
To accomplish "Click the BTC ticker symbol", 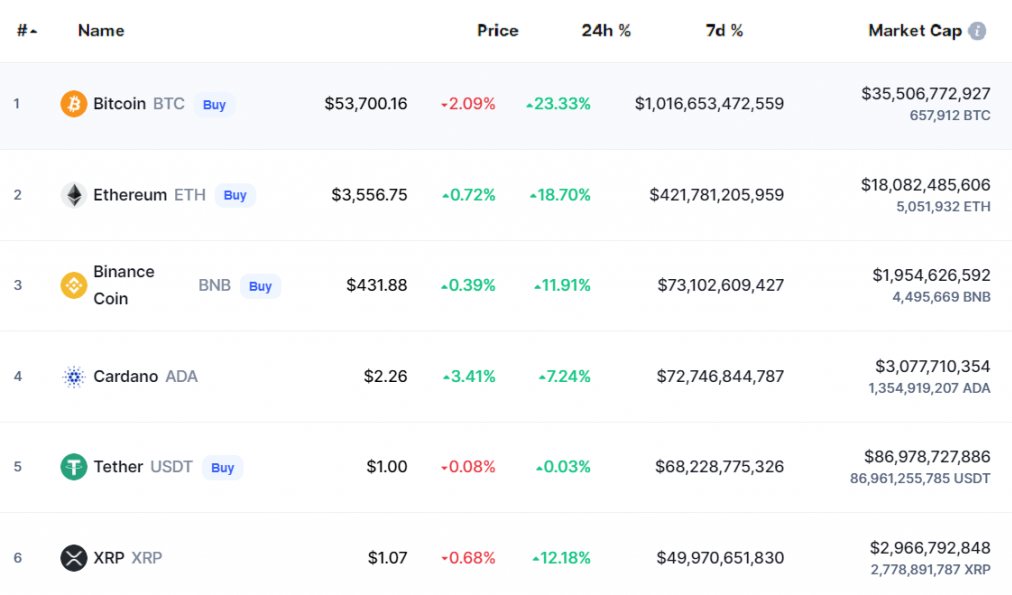I will (169, 104).
